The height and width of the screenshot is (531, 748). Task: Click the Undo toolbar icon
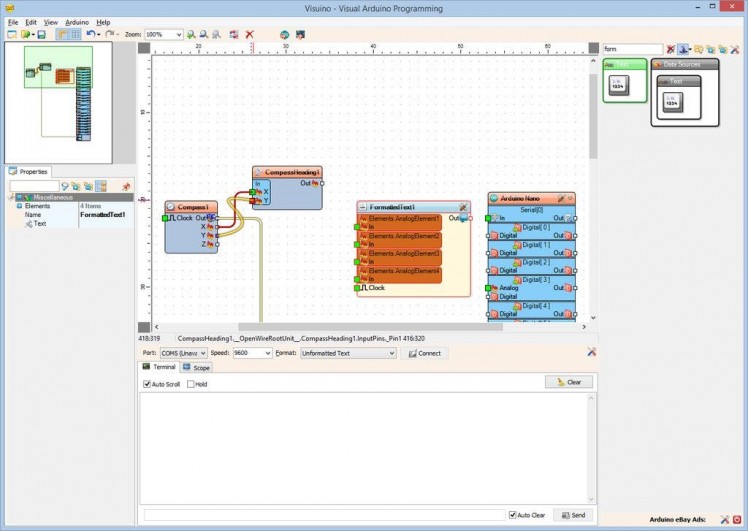tap(90, 34)
